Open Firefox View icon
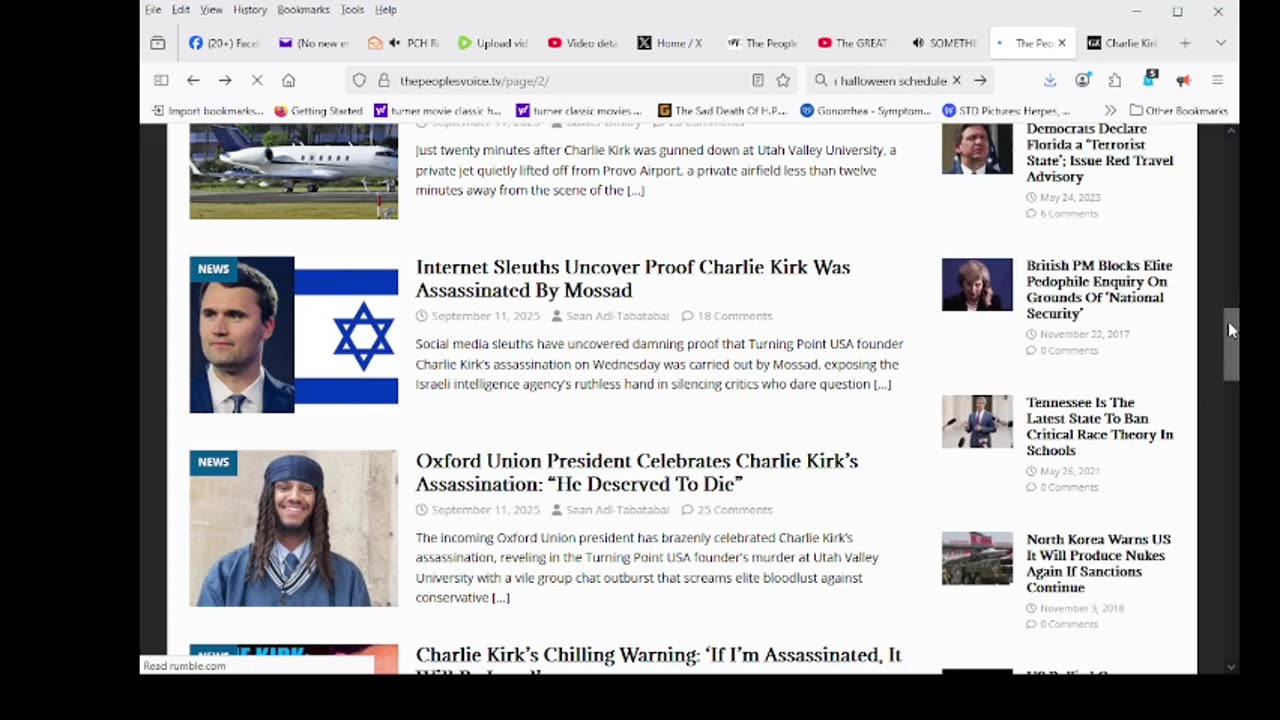 158,43
